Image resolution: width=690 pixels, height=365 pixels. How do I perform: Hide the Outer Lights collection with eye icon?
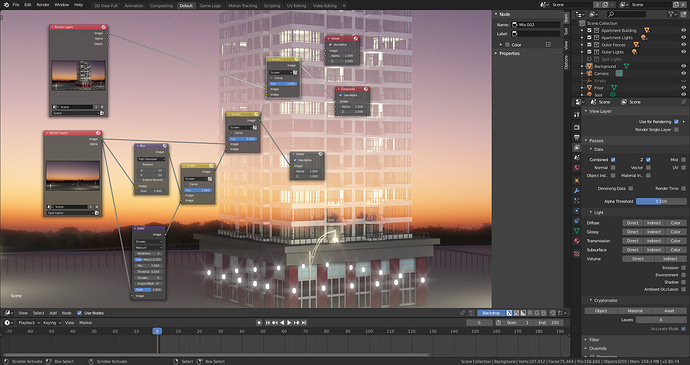[x=683, y=52]
